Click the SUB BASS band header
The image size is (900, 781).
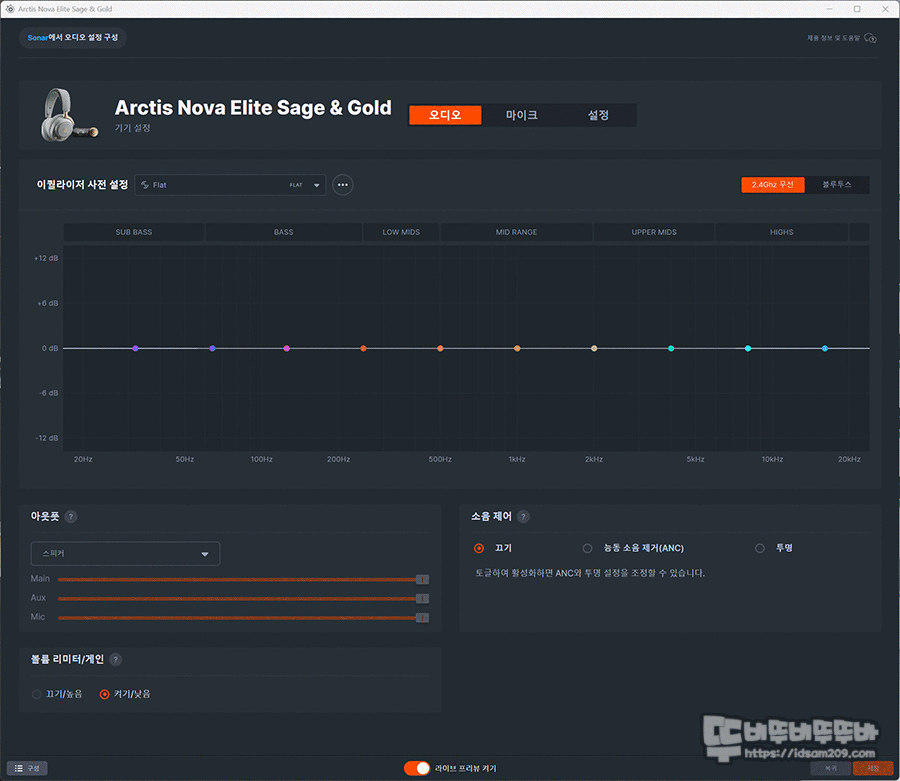(x=134, y=232)
